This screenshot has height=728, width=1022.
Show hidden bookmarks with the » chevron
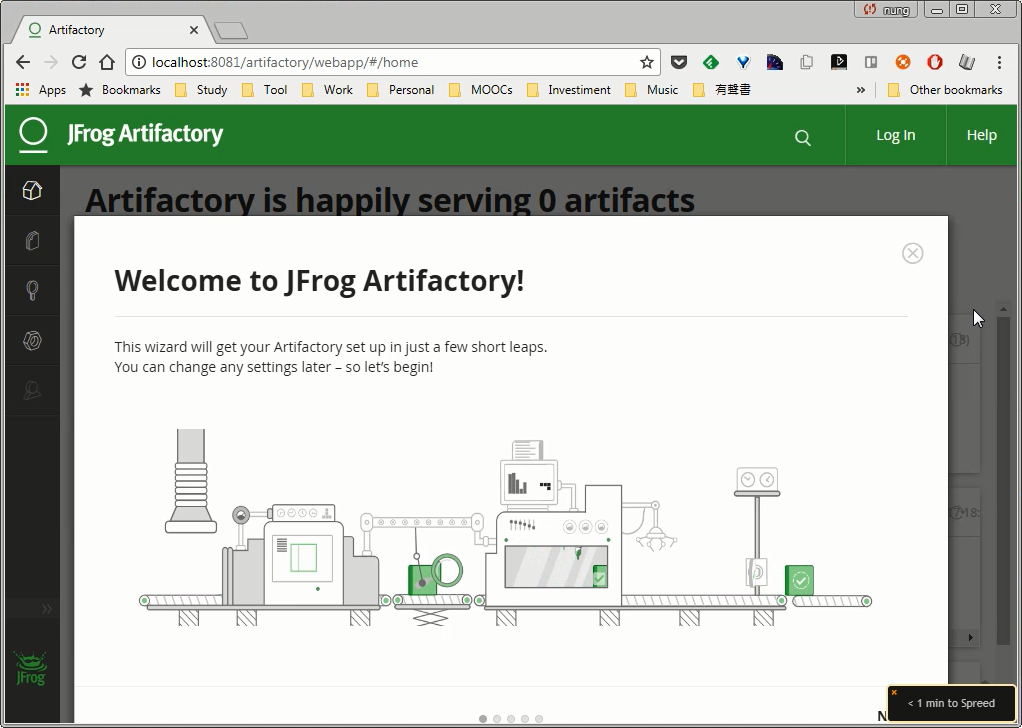[x=860, y=89]
